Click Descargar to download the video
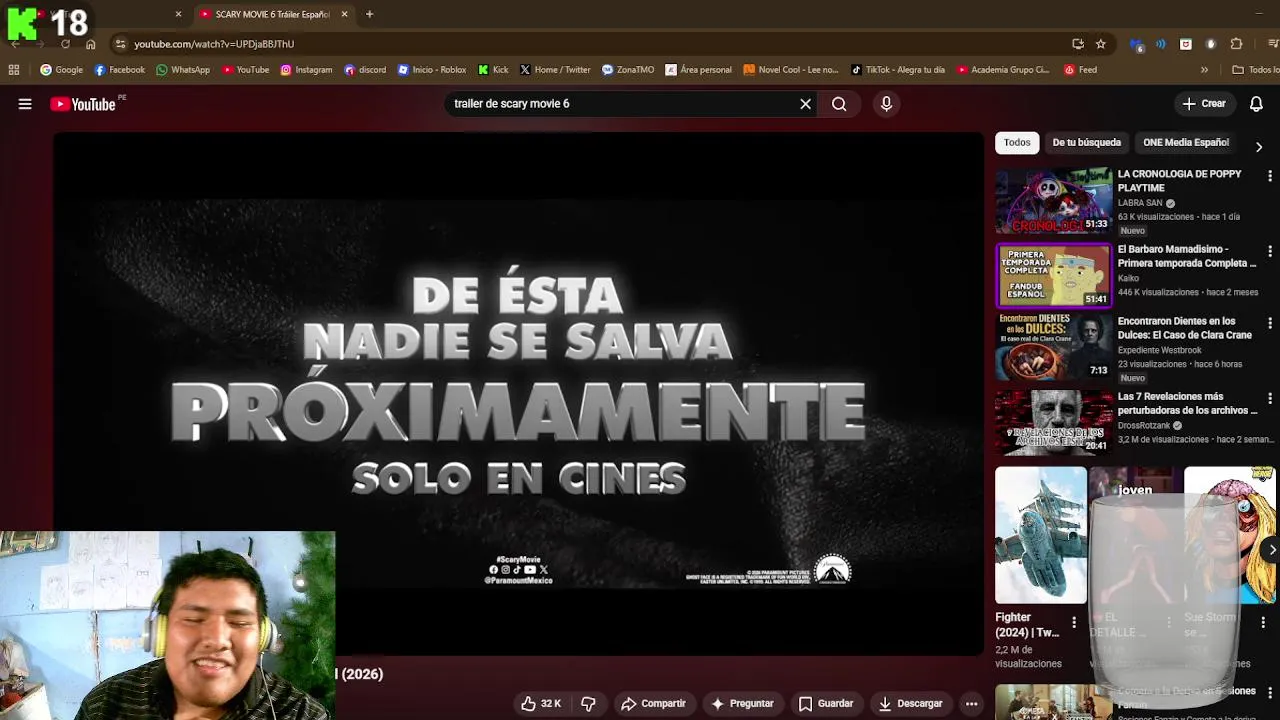1280x720 pixels. [911, 704]
